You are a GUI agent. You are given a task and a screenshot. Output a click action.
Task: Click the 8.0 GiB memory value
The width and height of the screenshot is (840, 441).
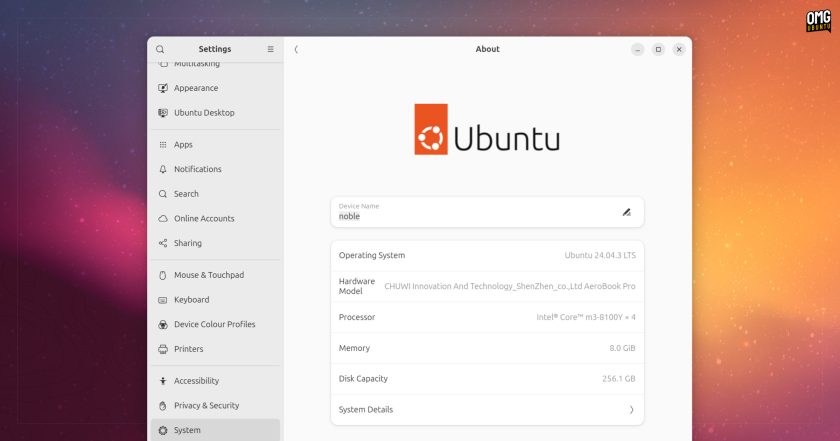pyautogui.click(x=622, y=348)
